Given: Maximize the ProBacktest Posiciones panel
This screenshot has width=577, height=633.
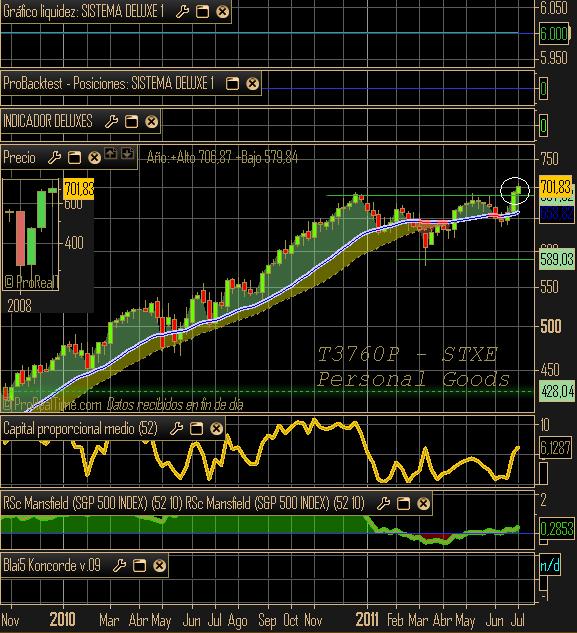Looking at the screenshot, I should [232, 84].
